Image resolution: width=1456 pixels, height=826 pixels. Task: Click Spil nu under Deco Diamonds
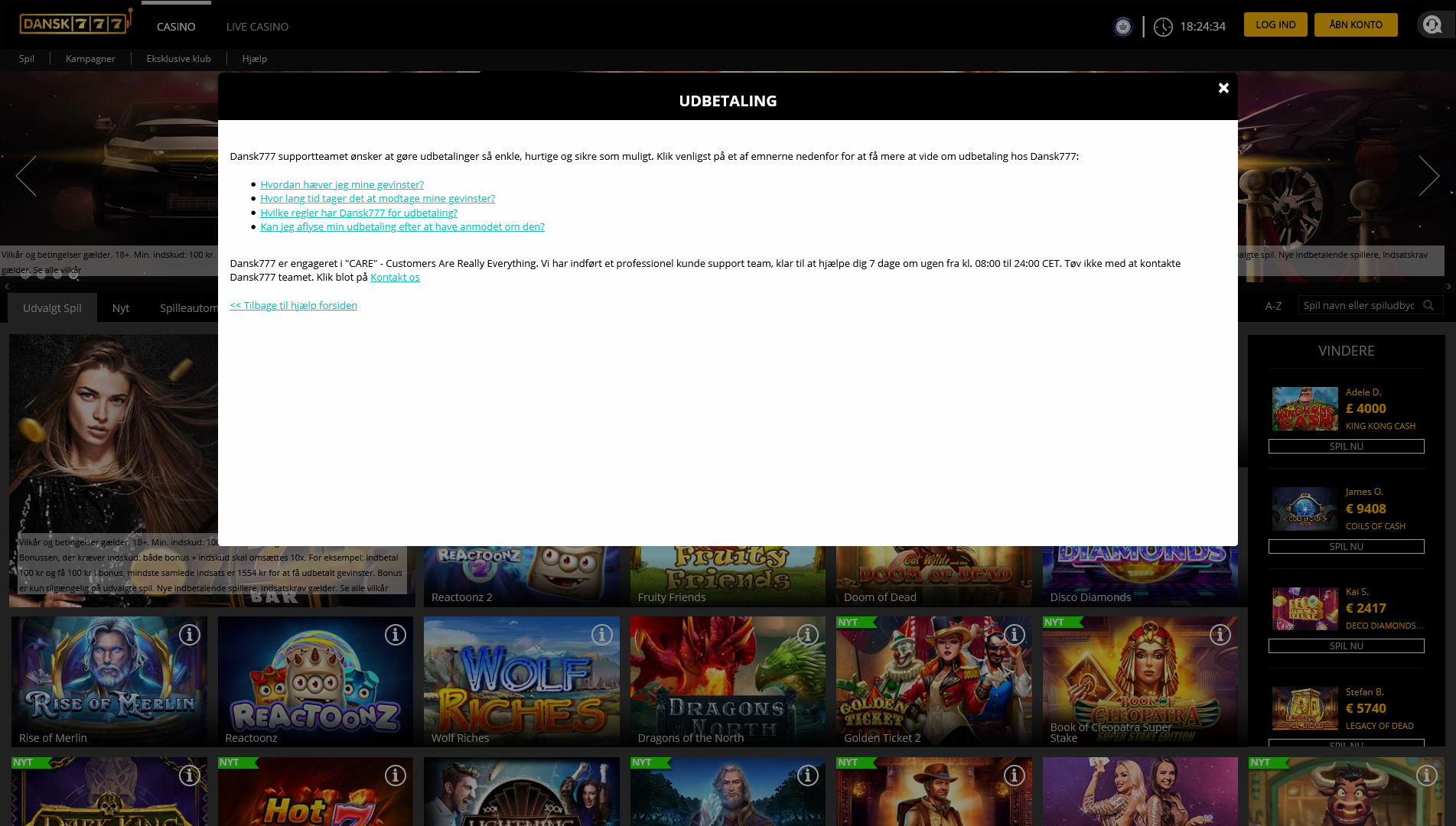click(1346, 646)
